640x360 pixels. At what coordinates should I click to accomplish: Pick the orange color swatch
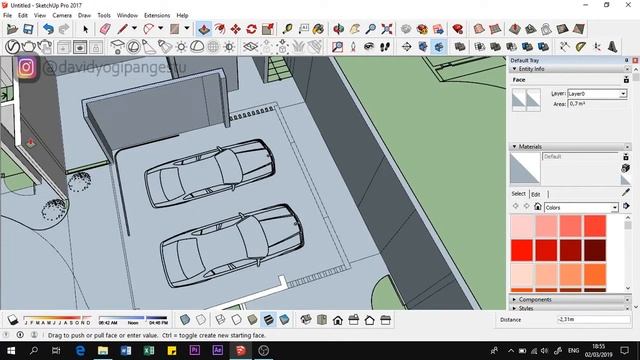pos(595,275)
